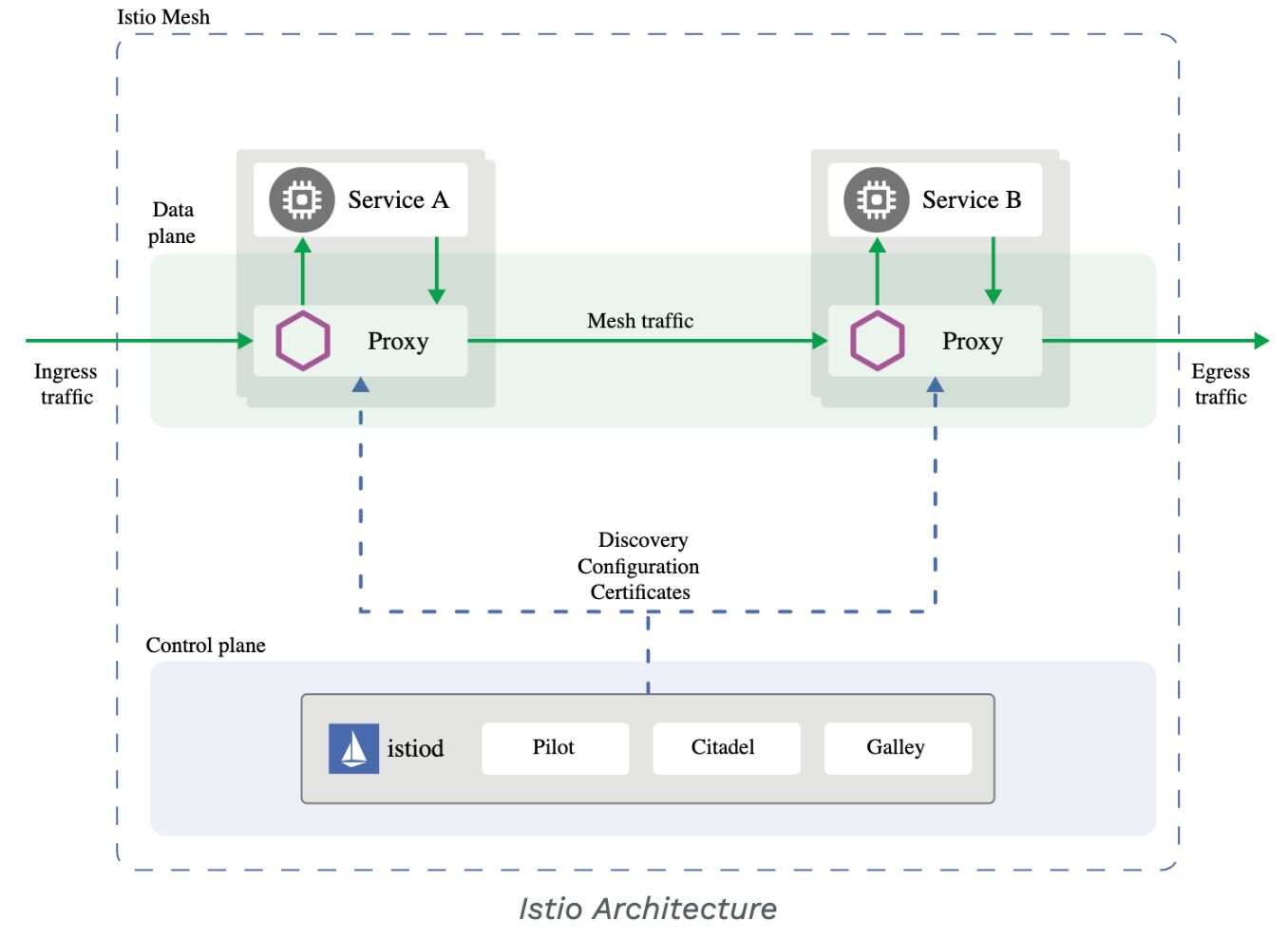Click the 'Discovery' text
The width and height of the screenshot is (1288, 938).
click(x=643, y=540)
